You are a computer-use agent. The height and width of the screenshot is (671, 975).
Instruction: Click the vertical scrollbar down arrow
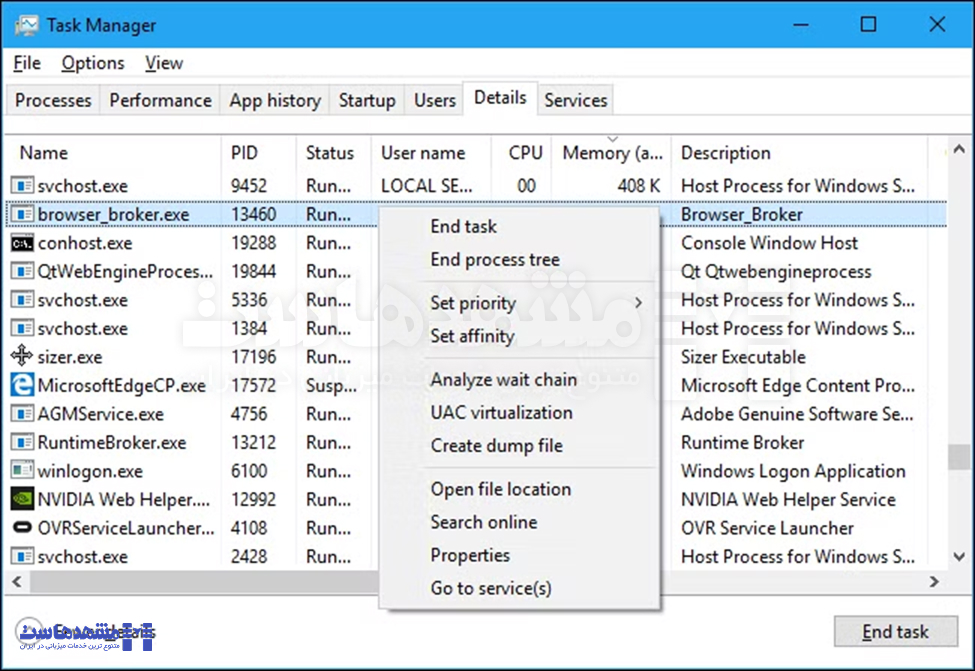(959, 557)
